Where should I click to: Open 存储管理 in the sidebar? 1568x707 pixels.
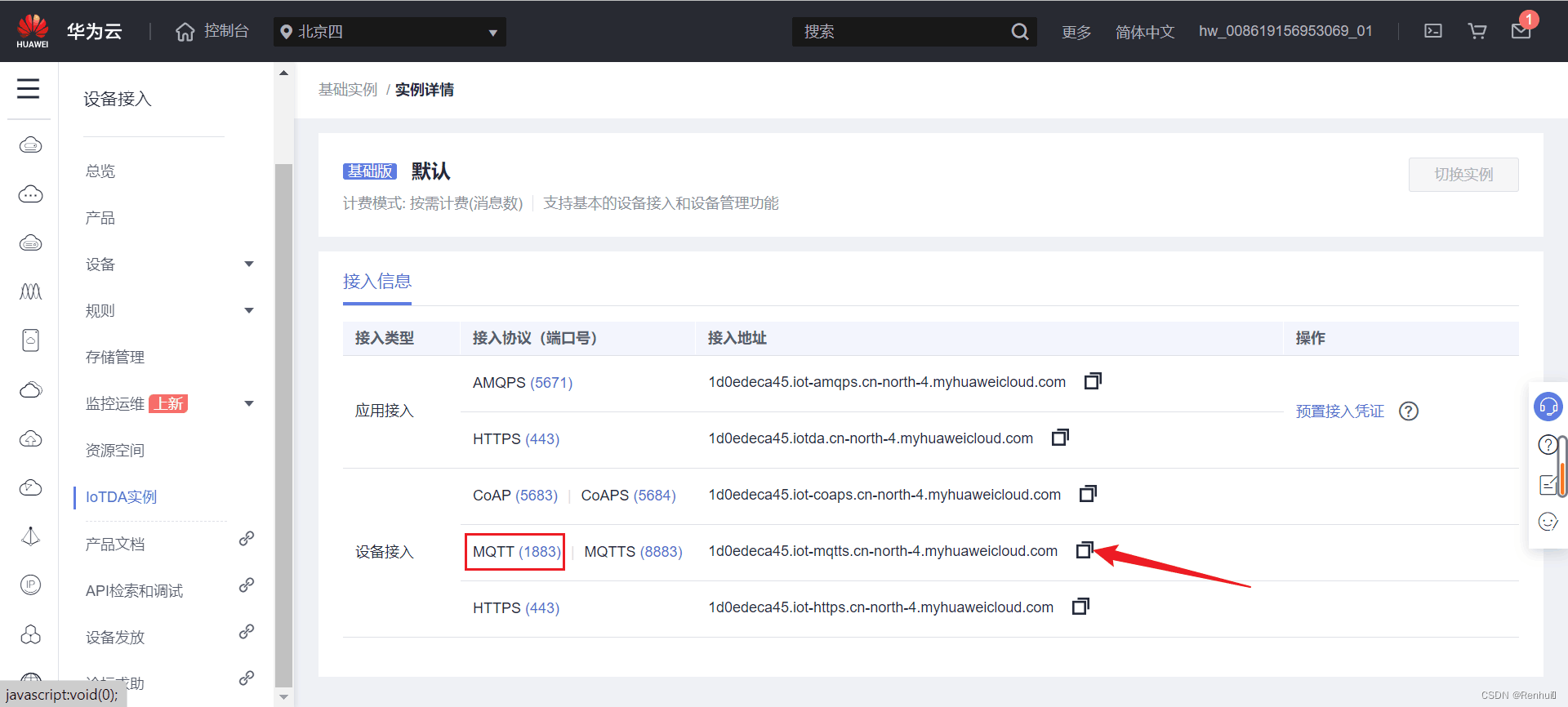point(115,358)
